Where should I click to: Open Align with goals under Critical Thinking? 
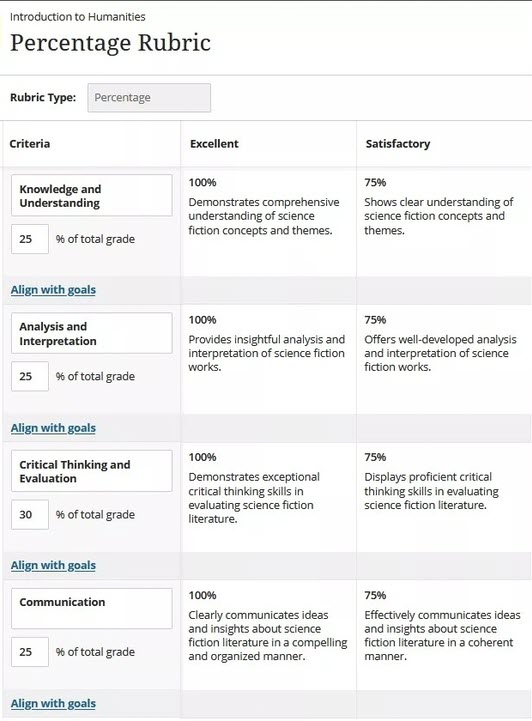[x=53, y=565]
